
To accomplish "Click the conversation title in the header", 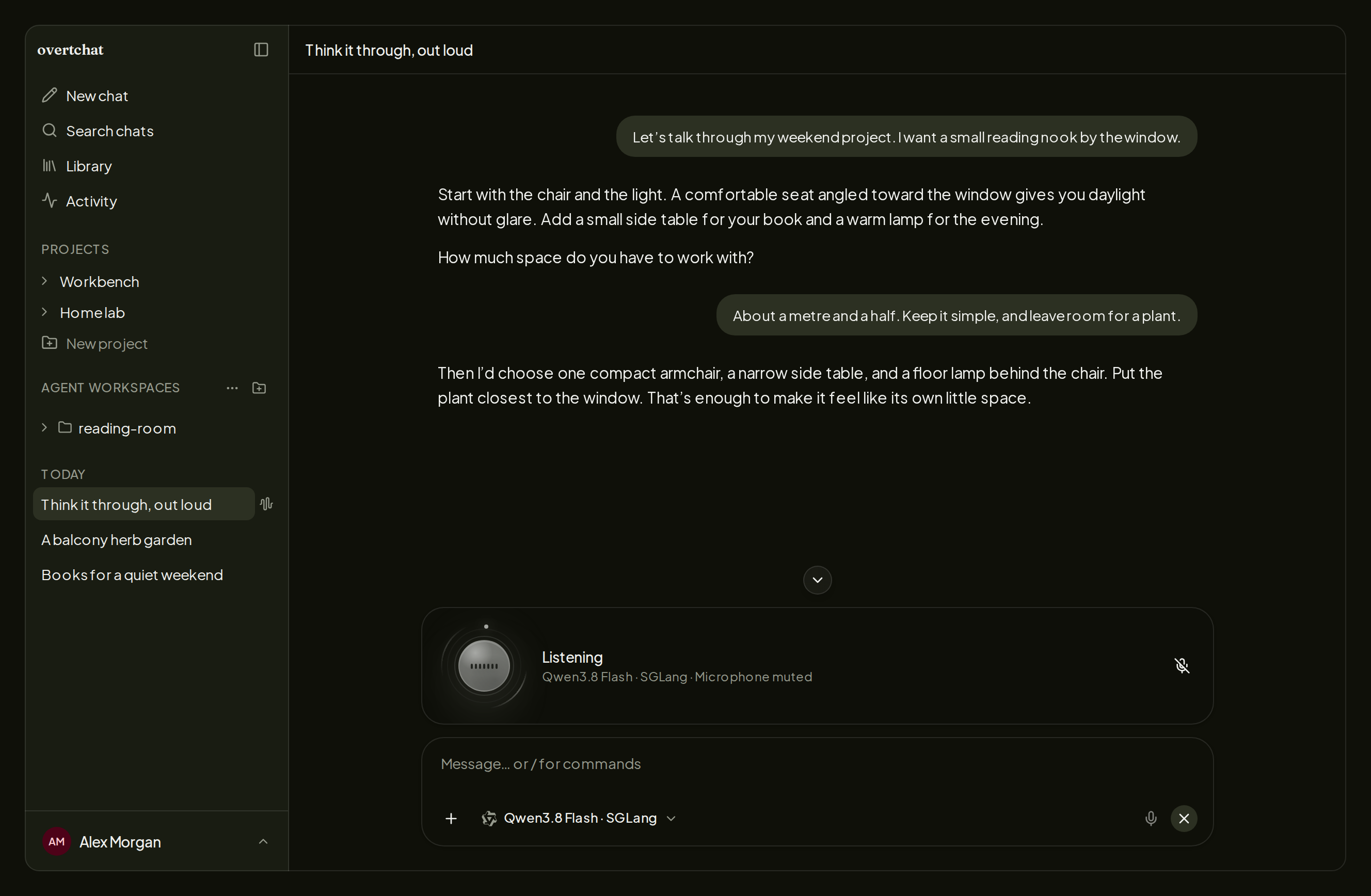I will point(389,50).
